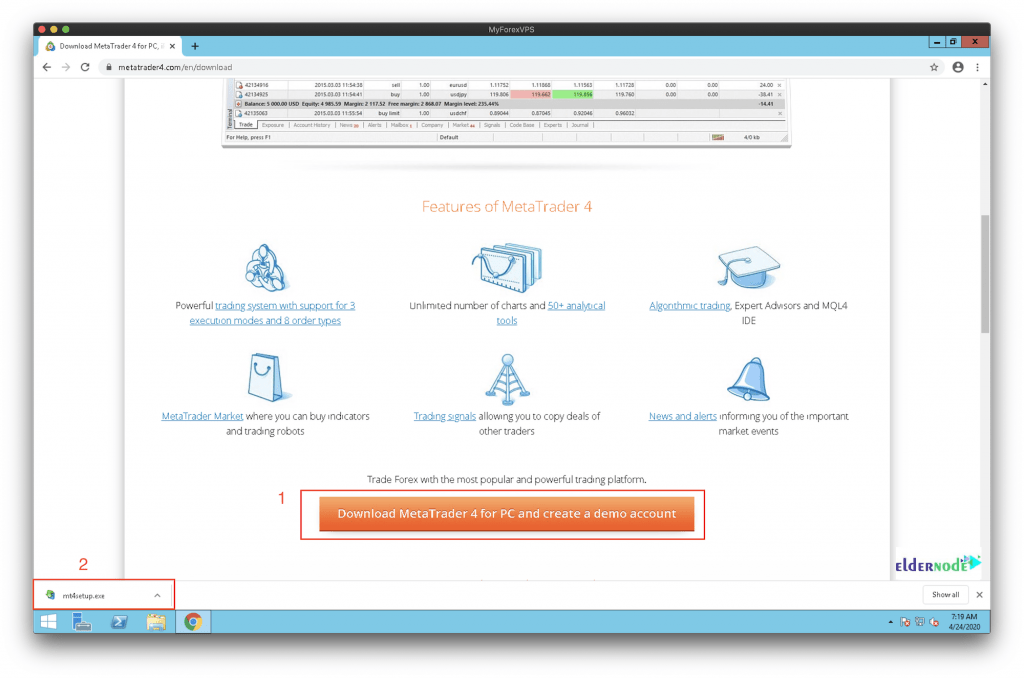Open the Chrome profile avatar menu
Image resolution: width=1024 pixels, height=678 pixels.
[957, 67]
